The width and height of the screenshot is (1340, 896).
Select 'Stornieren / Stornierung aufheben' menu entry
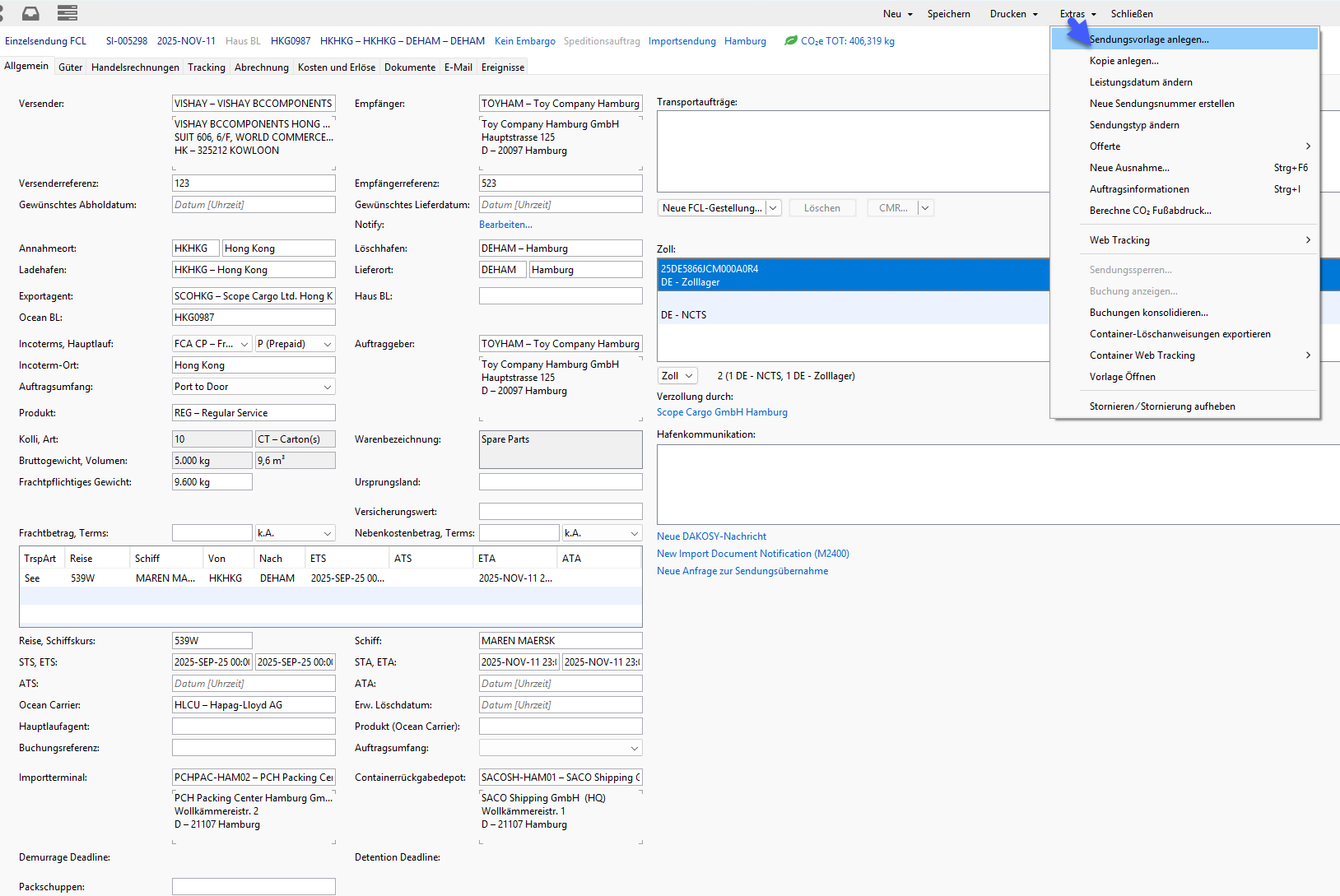1161,406
